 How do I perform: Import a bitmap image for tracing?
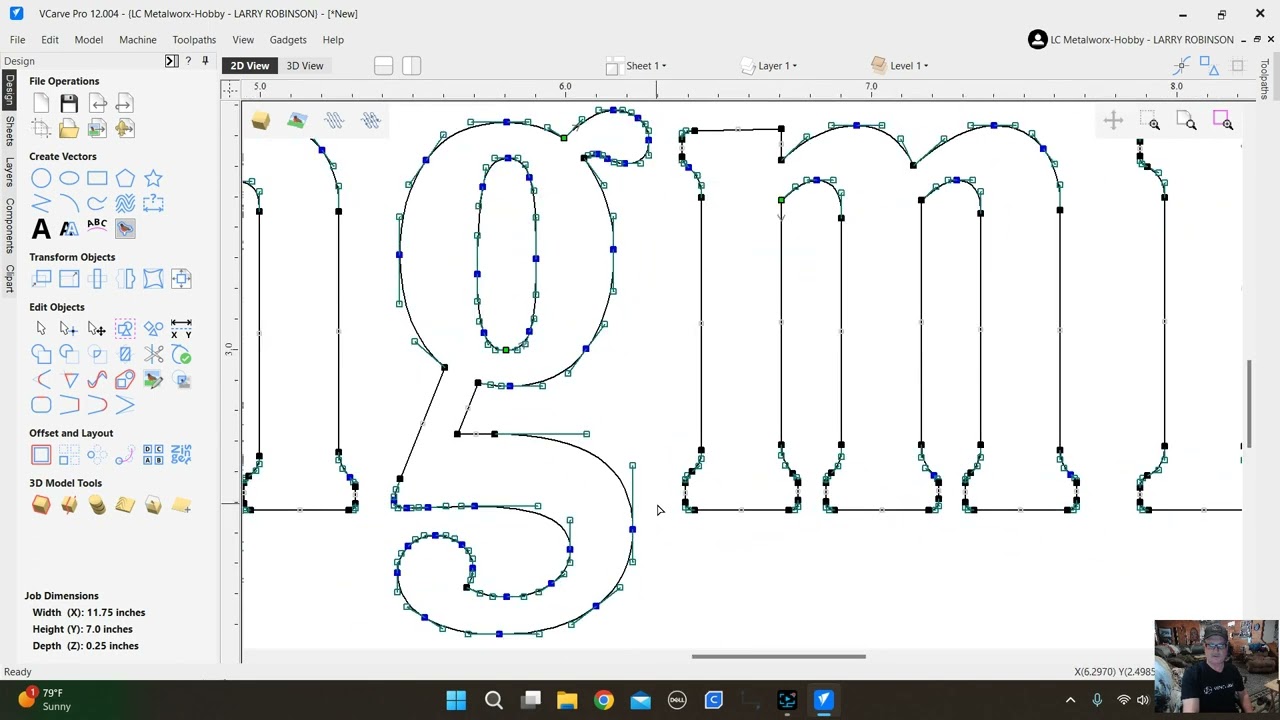coord(97,128)
